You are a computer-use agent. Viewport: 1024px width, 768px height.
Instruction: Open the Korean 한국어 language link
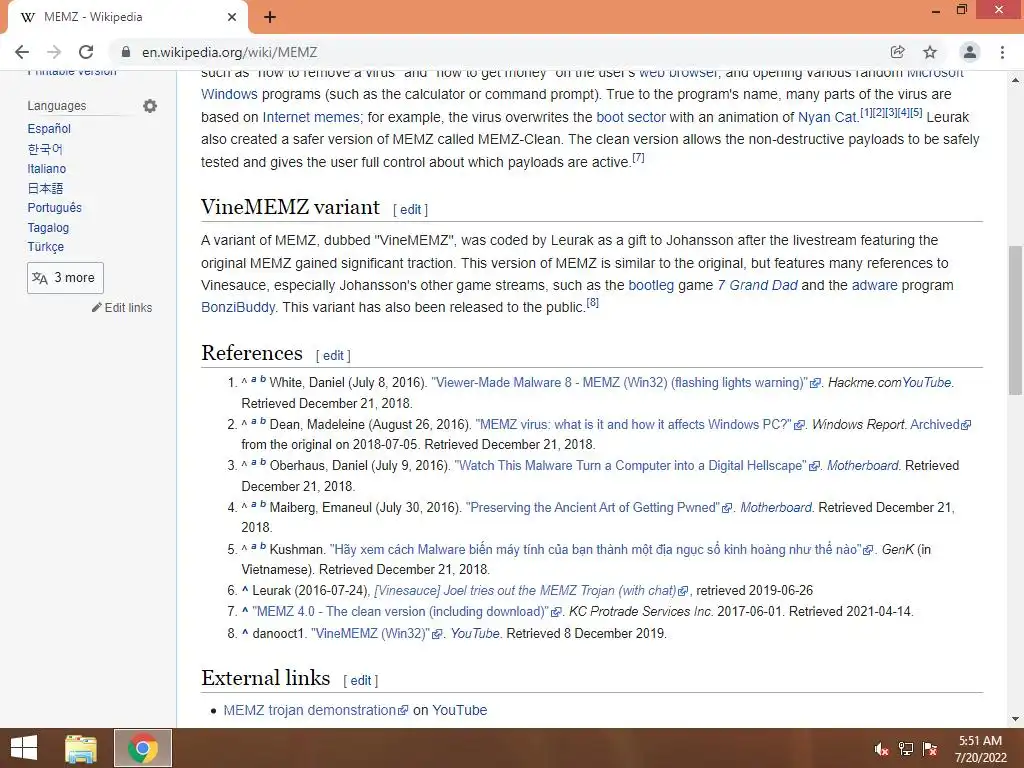[x=45, y=149]
